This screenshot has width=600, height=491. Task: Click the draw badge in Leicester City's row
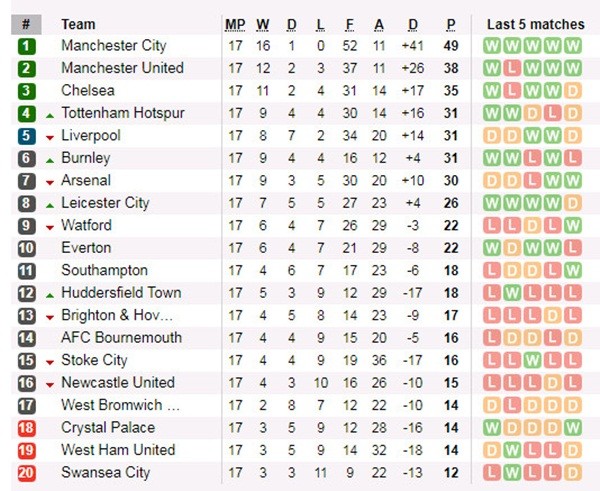pyautogui.click(x=572, y=203)
